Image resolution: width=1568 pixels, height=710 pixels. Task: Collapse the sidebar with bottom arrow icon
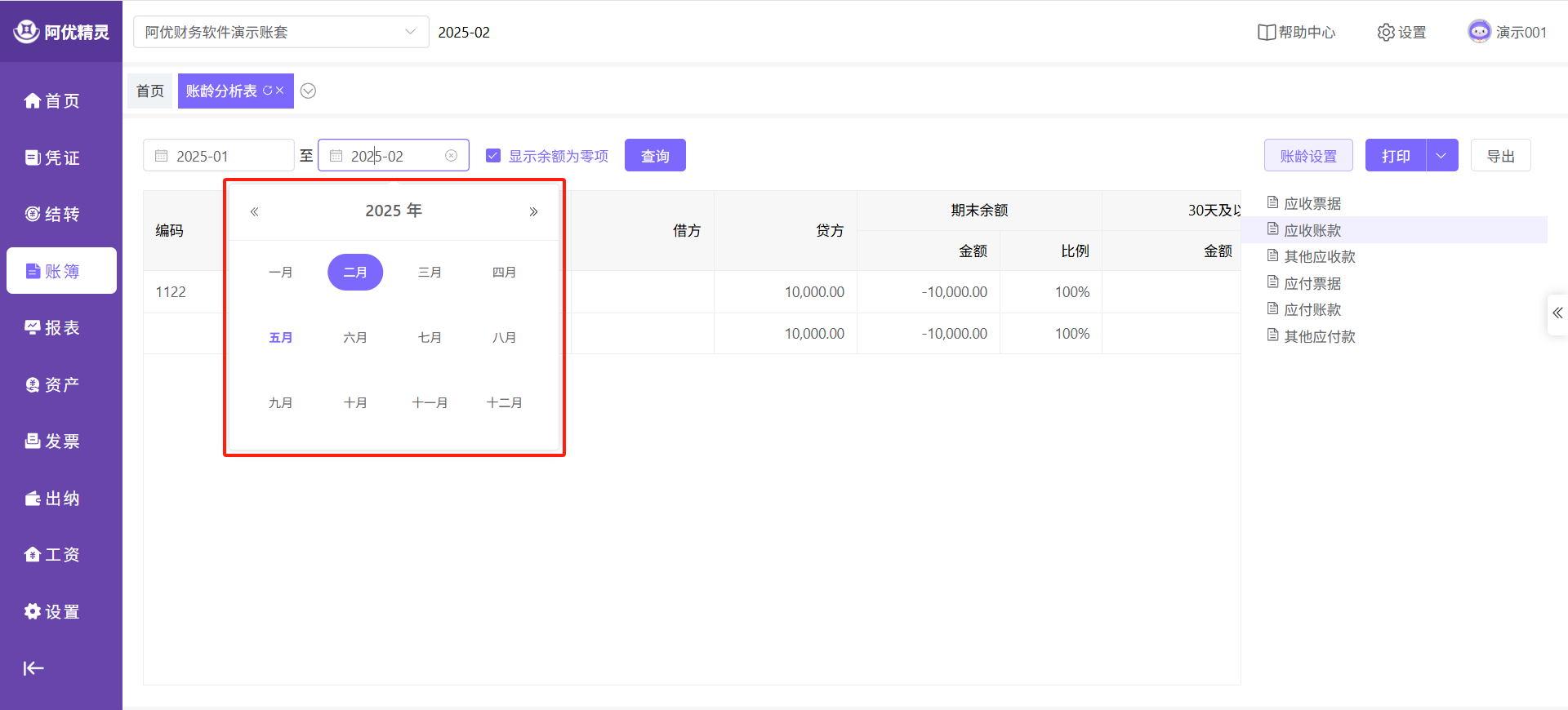coord(33,668)
